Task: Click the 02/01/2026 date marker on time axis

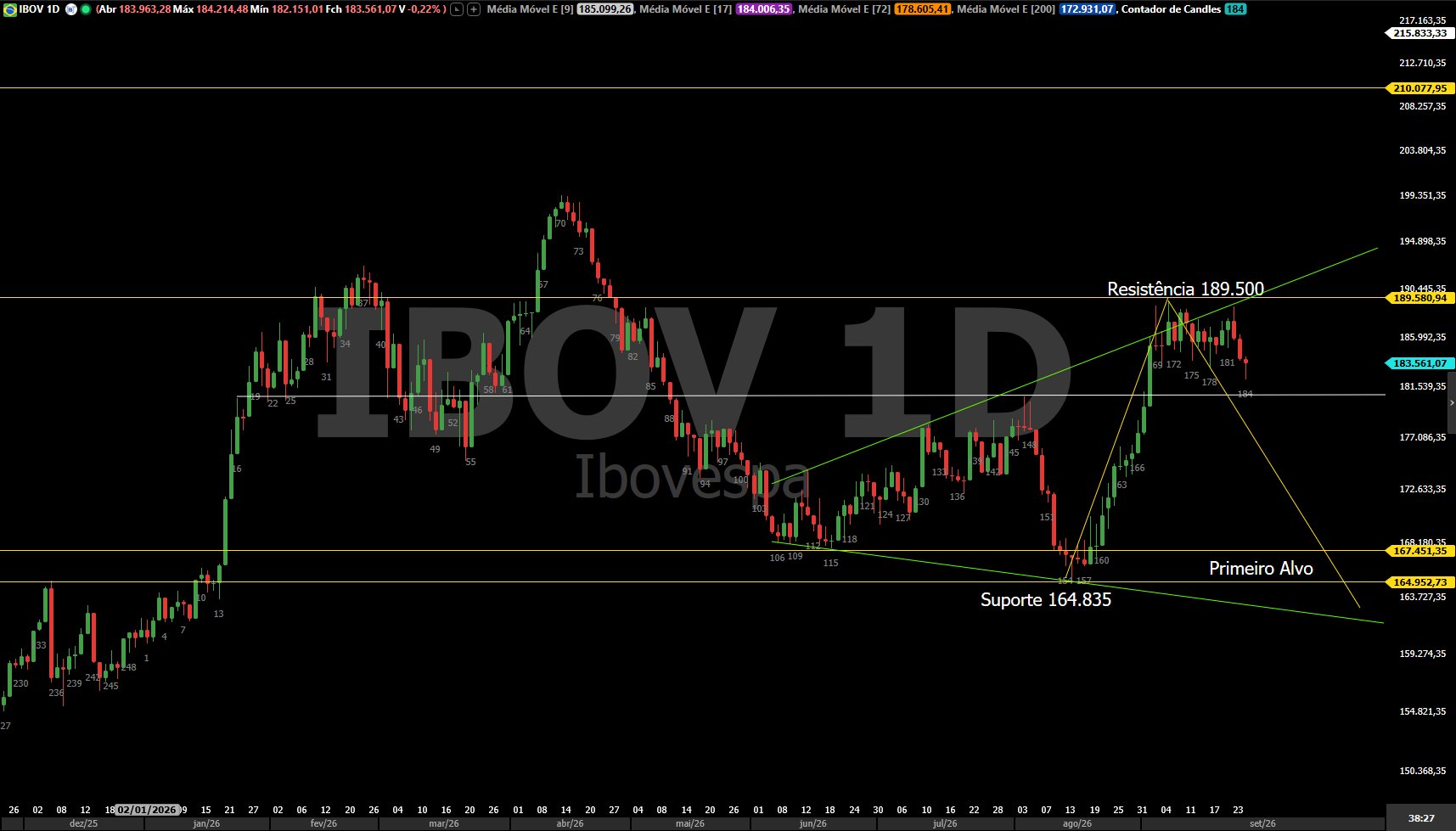Action: click(147, 810)
